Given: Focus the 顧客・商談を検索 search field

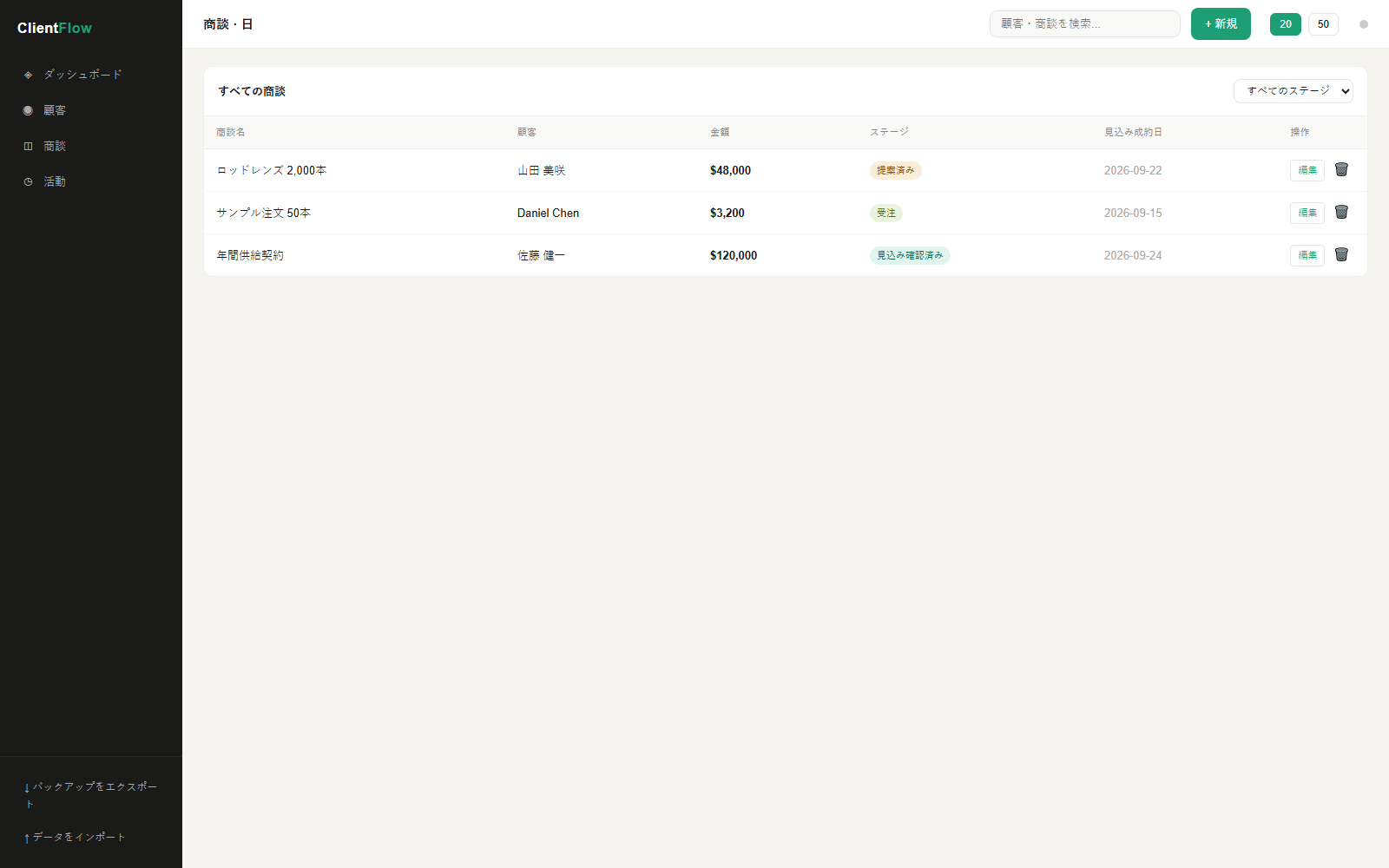Looking at the screenshot, I should (1085, 24).
